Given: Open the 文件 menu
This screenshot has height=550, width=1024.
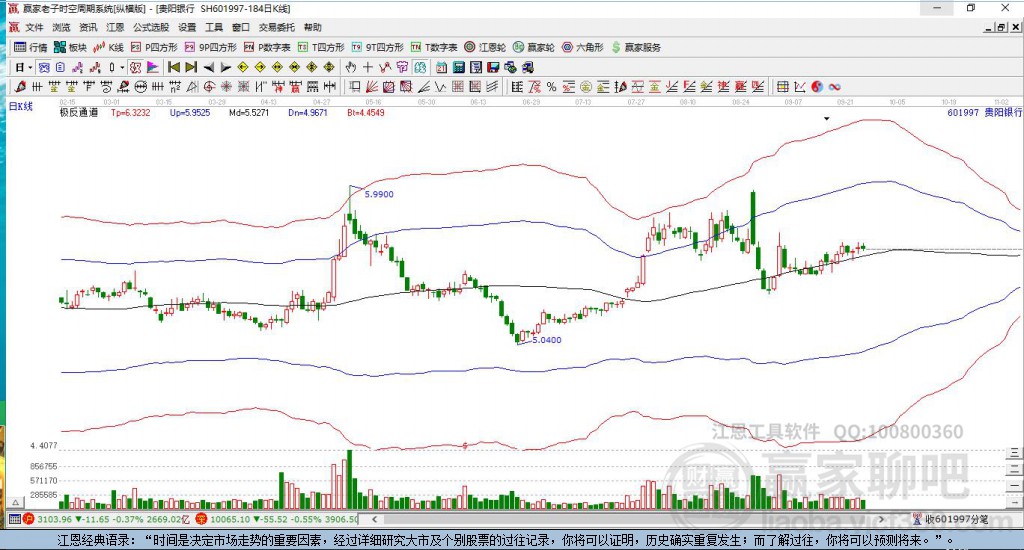Looking at the screenshot, I should (34, 27).
